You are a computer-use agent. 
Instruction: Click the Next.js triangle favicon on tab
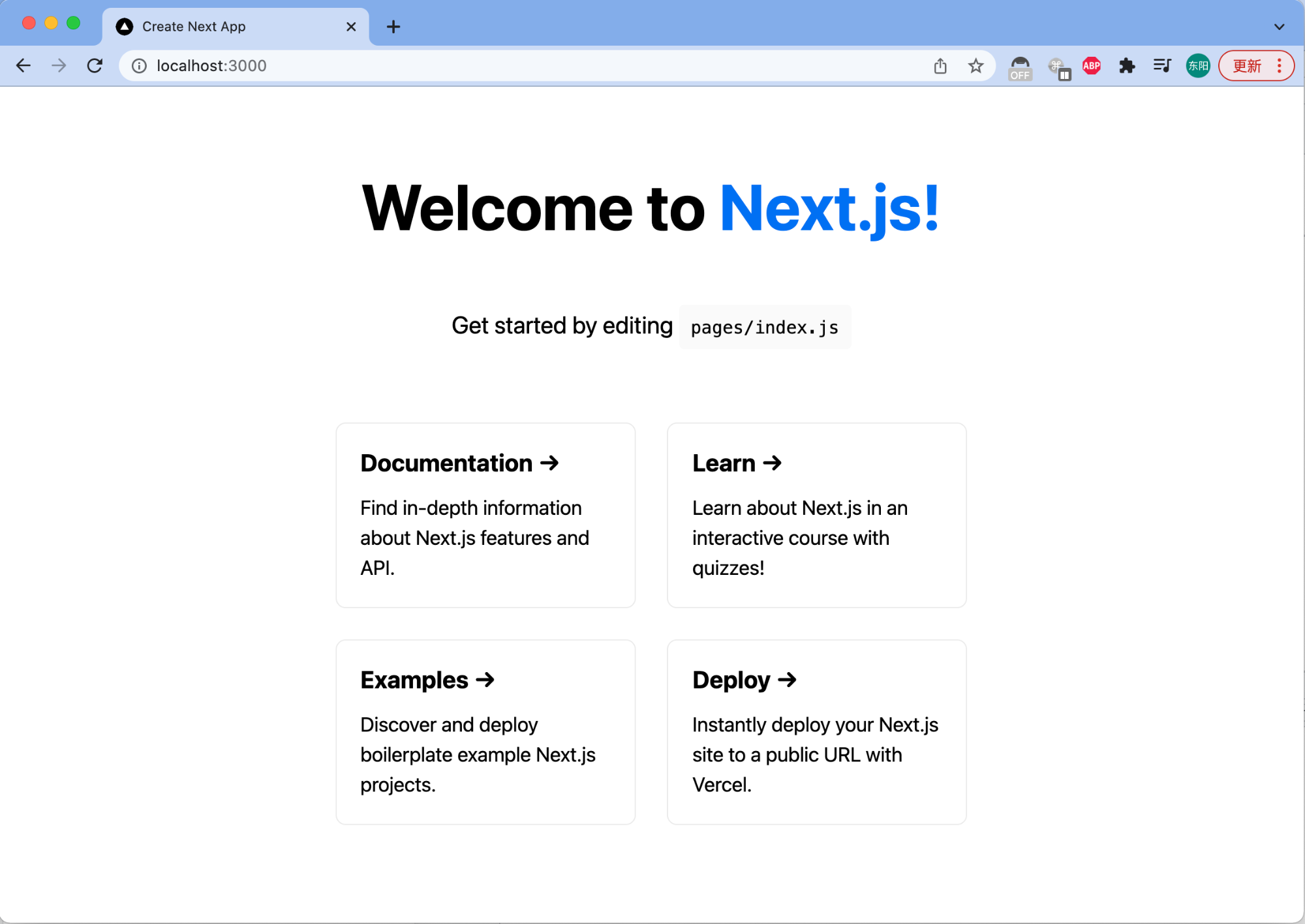click(125, 27)
